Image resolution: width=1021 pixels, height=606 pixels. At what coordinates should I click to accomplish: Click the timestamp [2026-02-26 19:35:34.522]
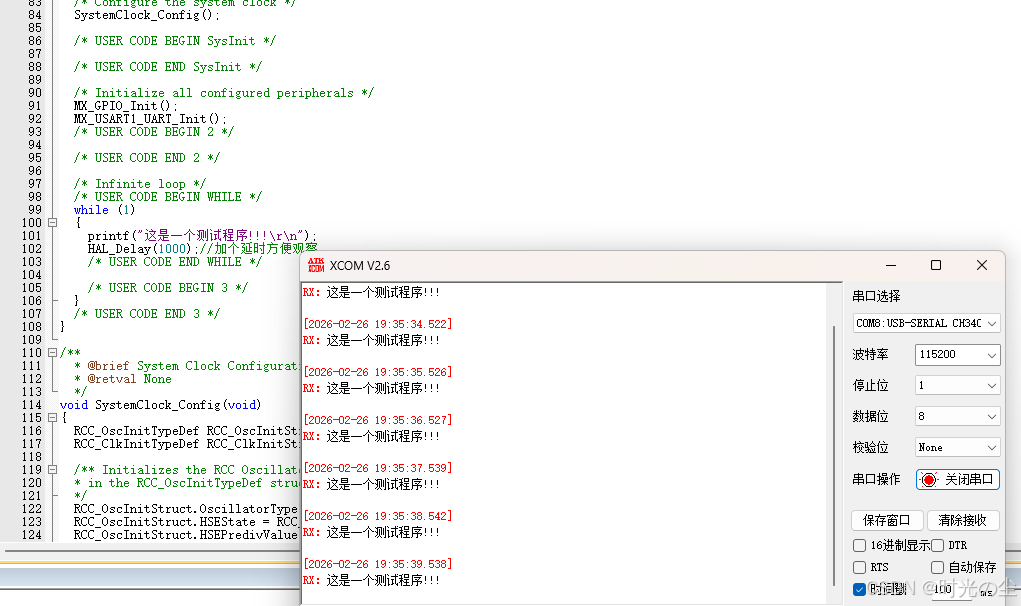378,324
